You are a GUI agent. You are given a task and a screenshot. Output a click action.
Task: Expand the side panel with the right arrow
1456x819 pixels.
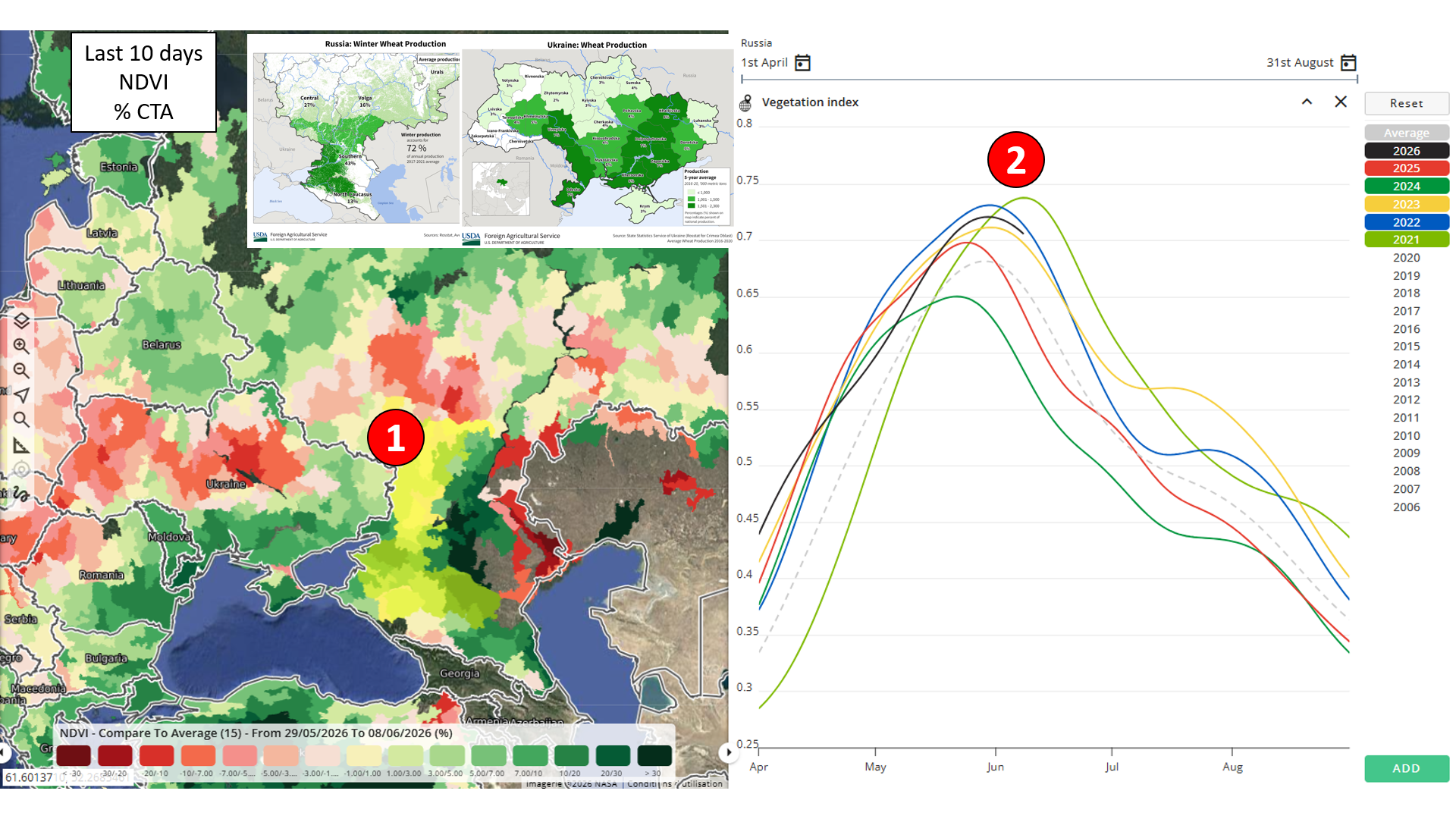pos(729,752)
